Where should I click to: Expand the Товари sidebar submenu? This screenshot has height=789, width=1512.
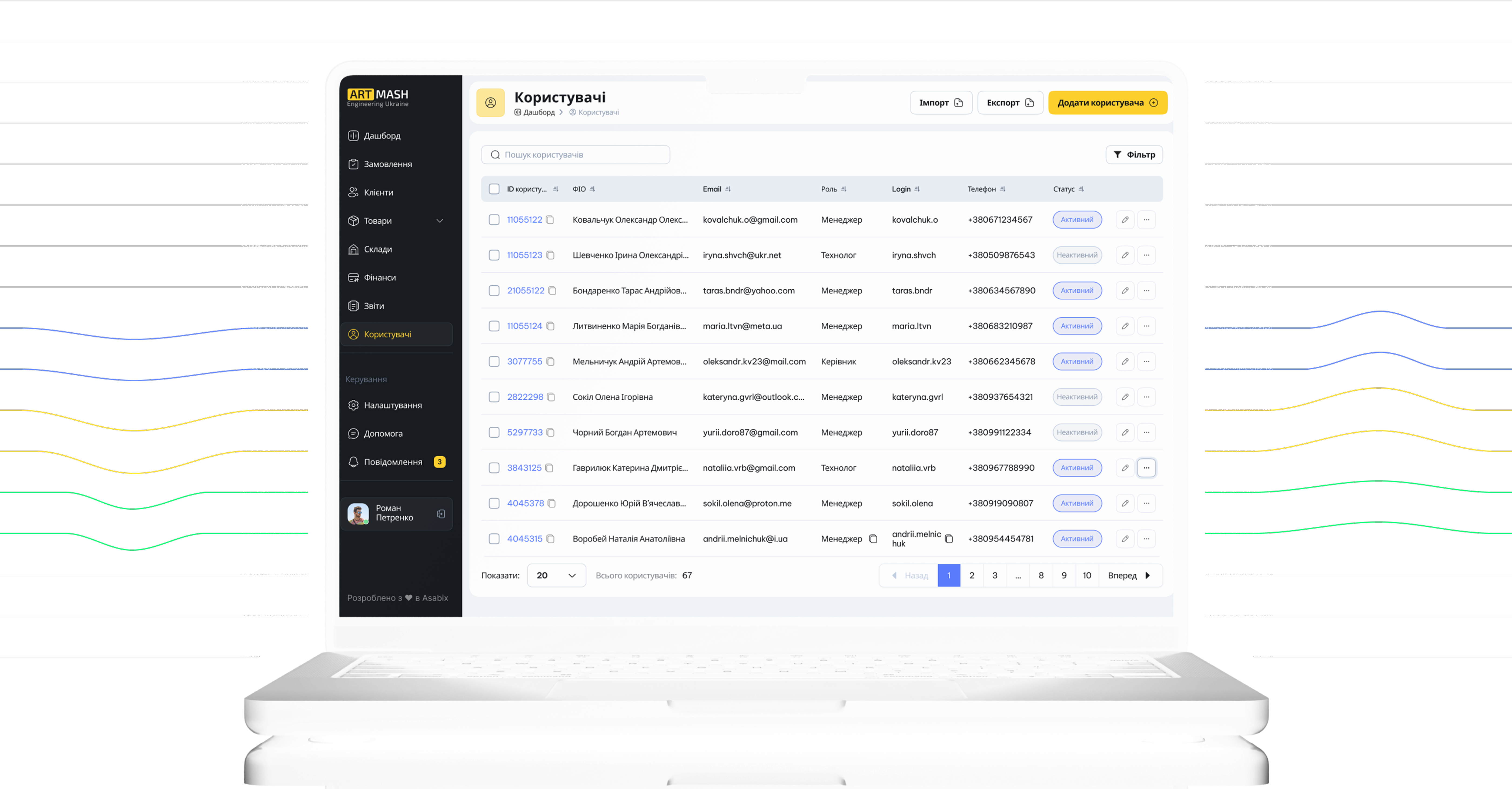coord(440,221)
